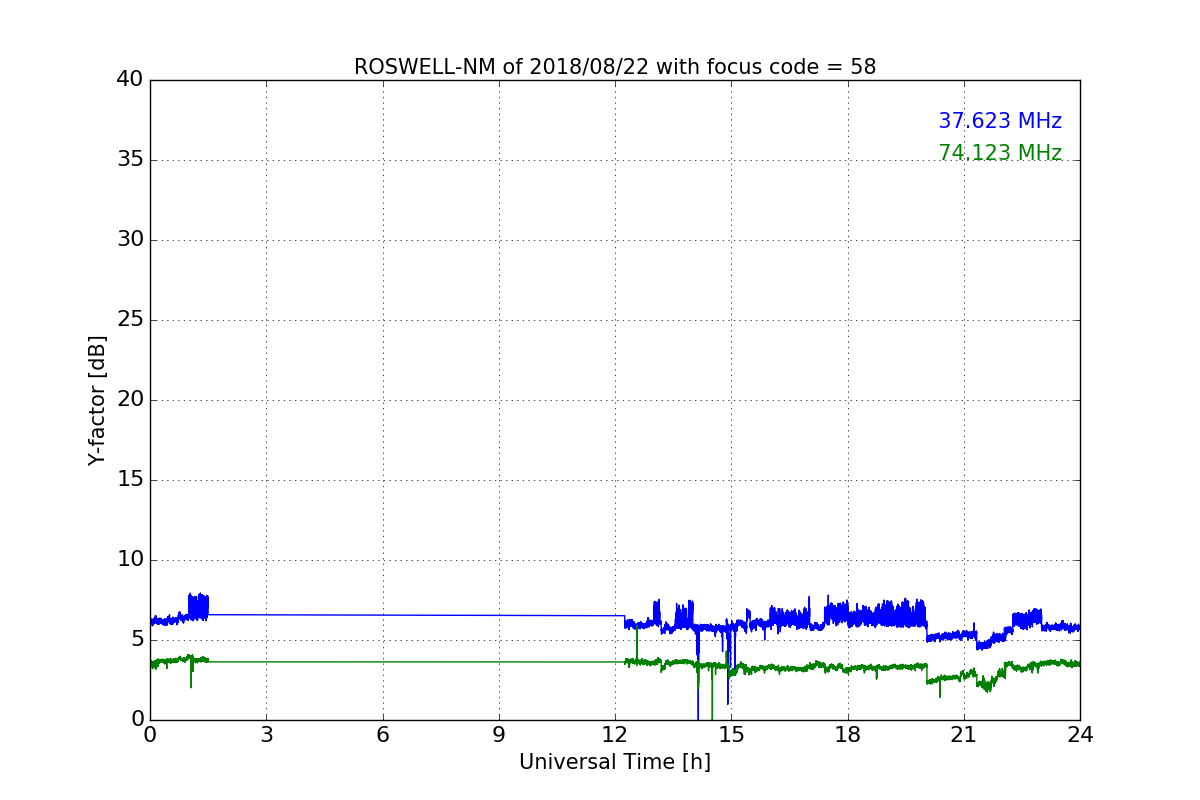Click the y-axis tick label 40
Screen dimensions: 1200x800
click(x=130, y=80)
